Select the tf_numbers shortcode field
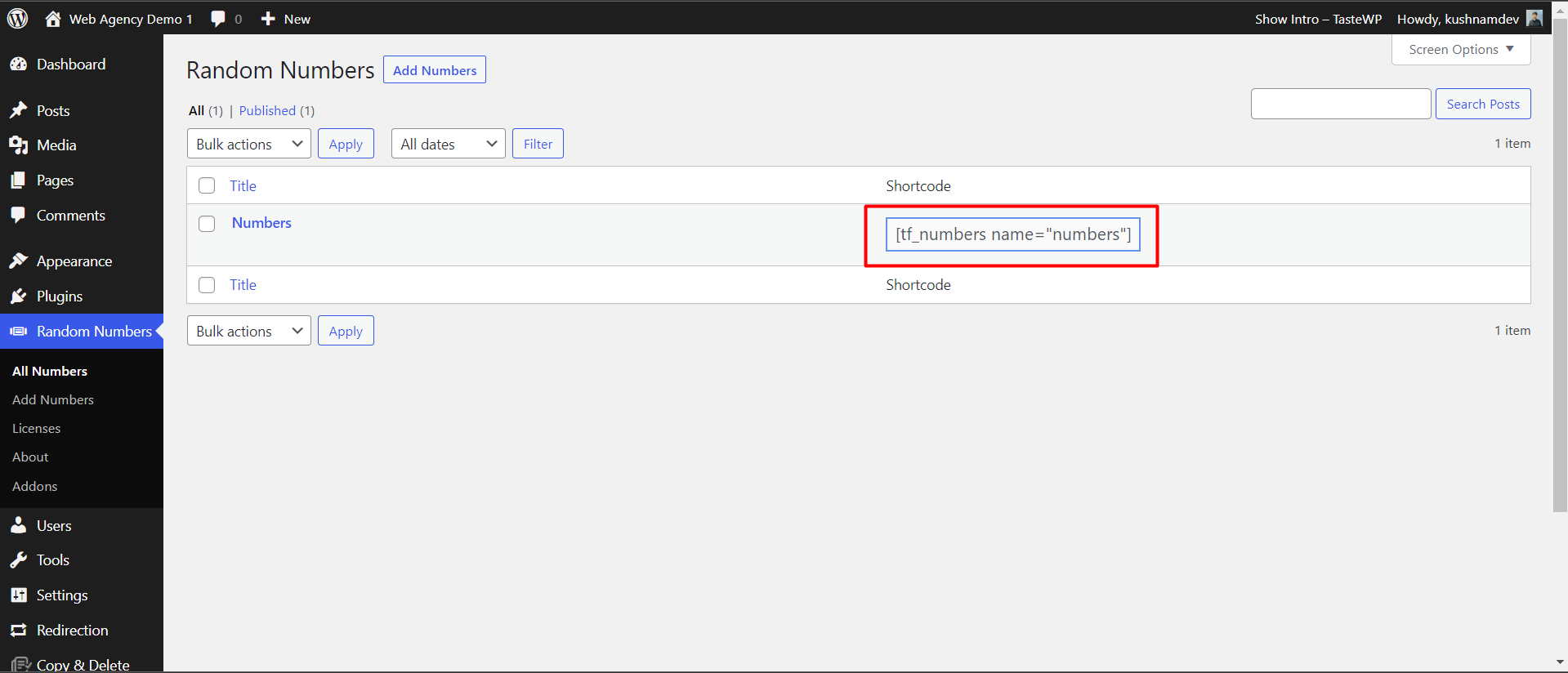Image resolution: width=1568 pixels, height=673 pixels. [1013, 234]
